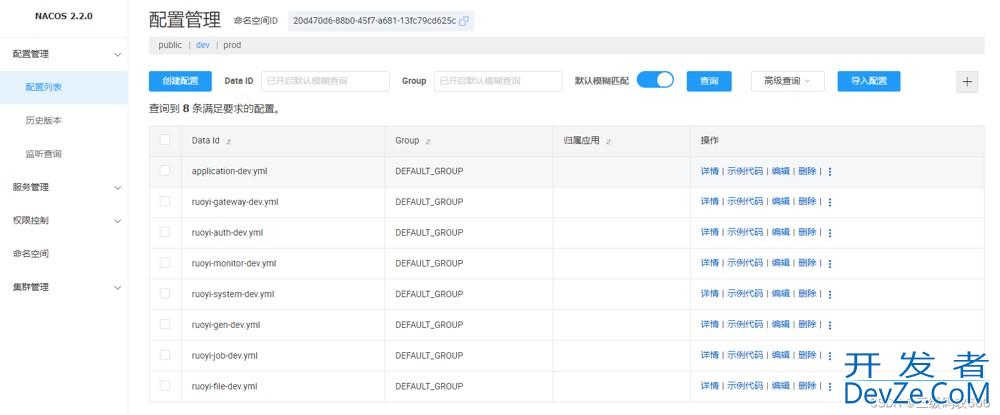Image resolution: width=1000 pixels, height=415 pixels.
Task: Open more actions for application-dev.yml row
Action: (x=830, y=171)
